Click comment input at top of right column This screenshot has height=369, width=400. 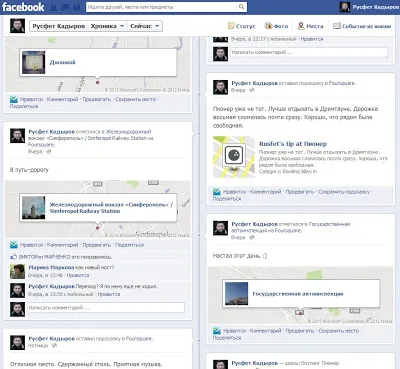(309, 52)
